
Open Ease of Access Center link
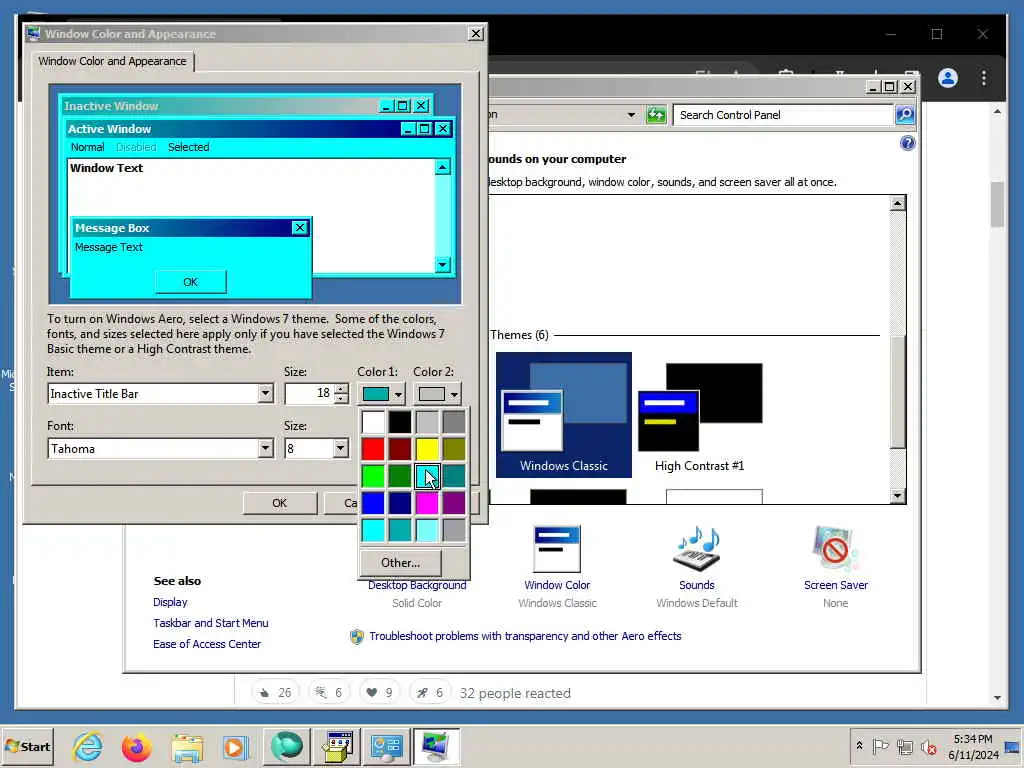point(206,644)
